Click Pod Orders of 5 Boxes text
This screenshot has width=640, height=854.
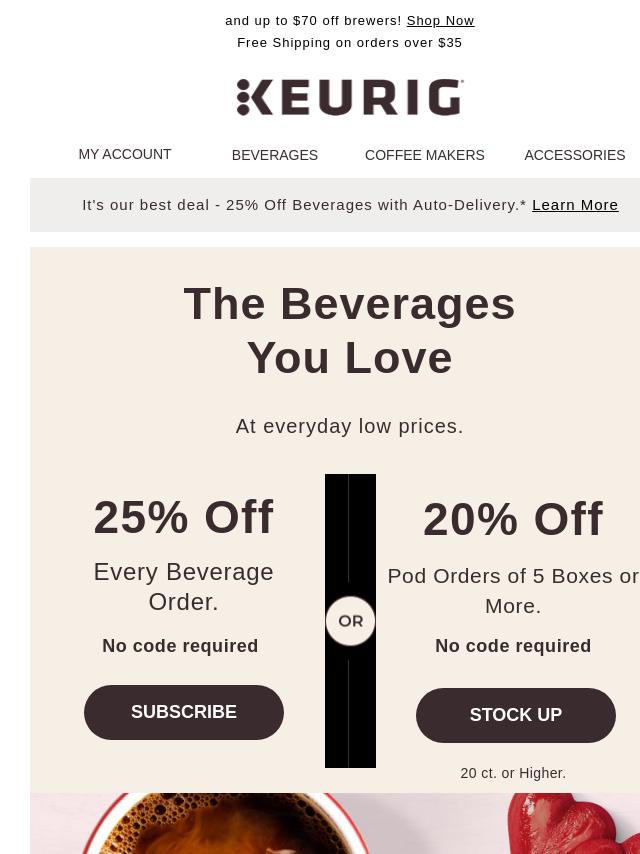pos(513,591)
